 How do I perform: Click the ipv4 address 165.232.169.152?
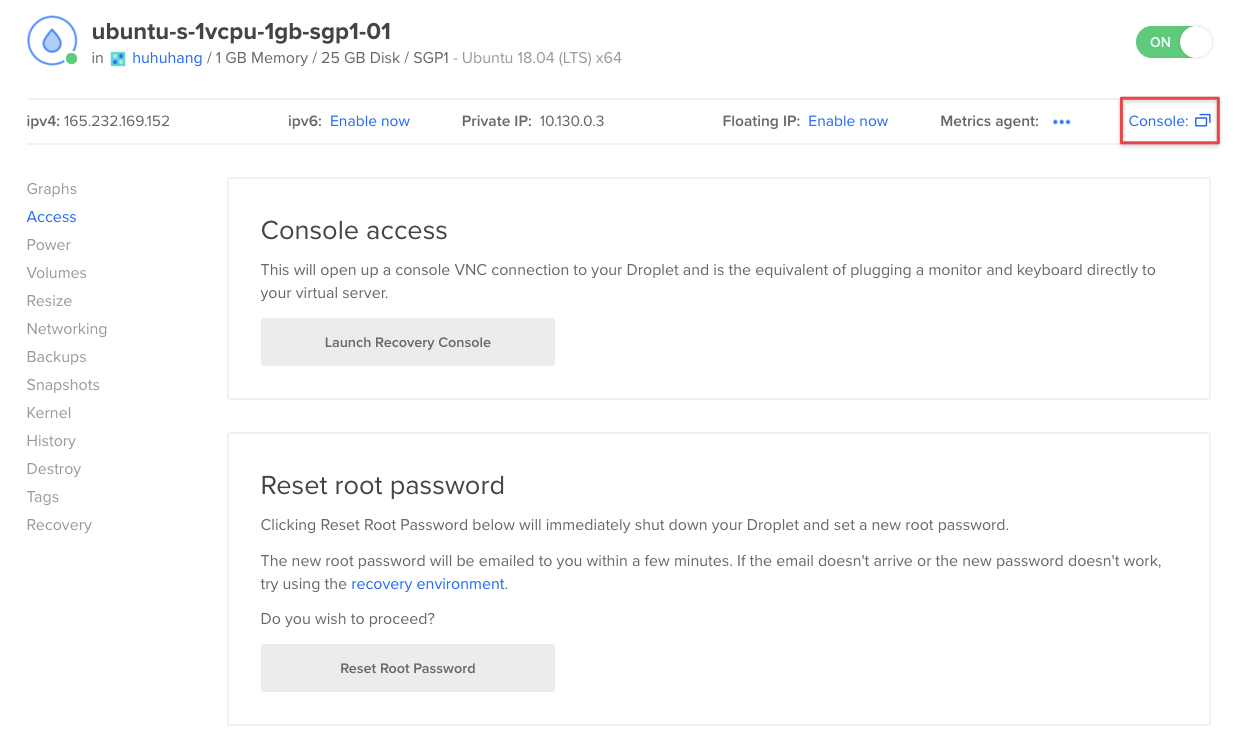[117, 121]
